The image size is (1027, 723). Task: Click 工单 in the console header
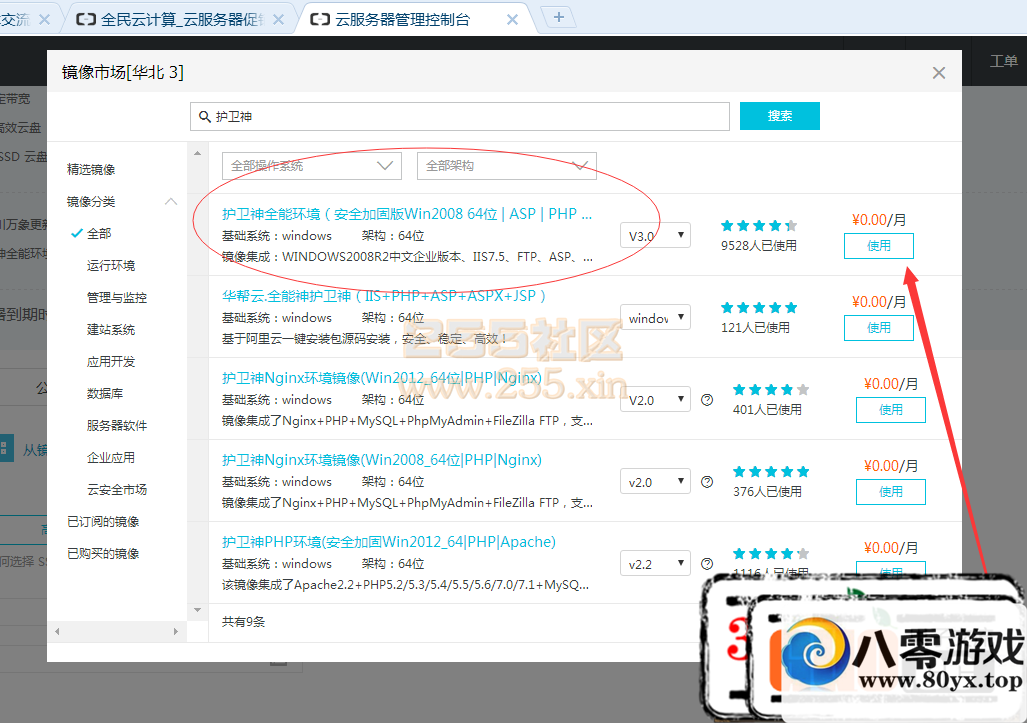coord(1003,62)
